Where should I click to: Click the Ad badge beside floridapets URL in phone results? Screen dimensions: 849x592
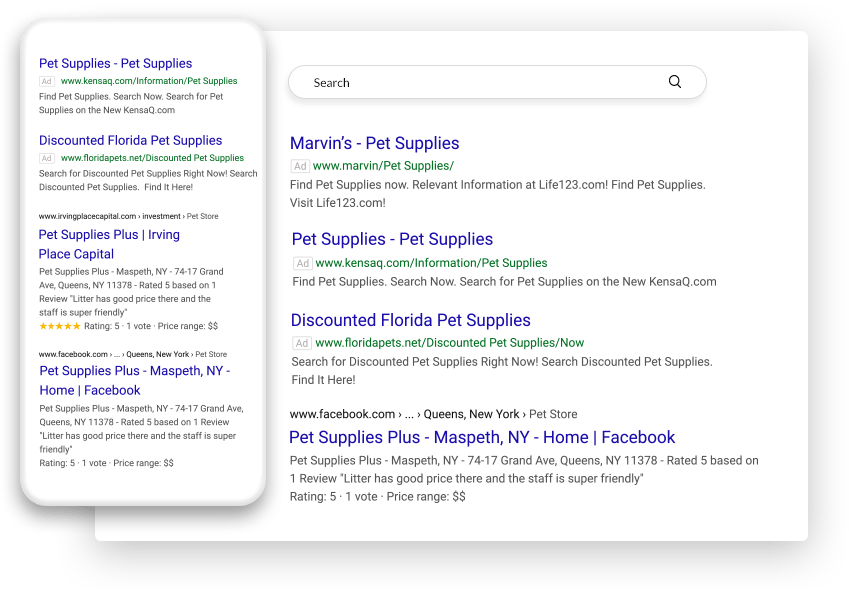tap(47, 158)
